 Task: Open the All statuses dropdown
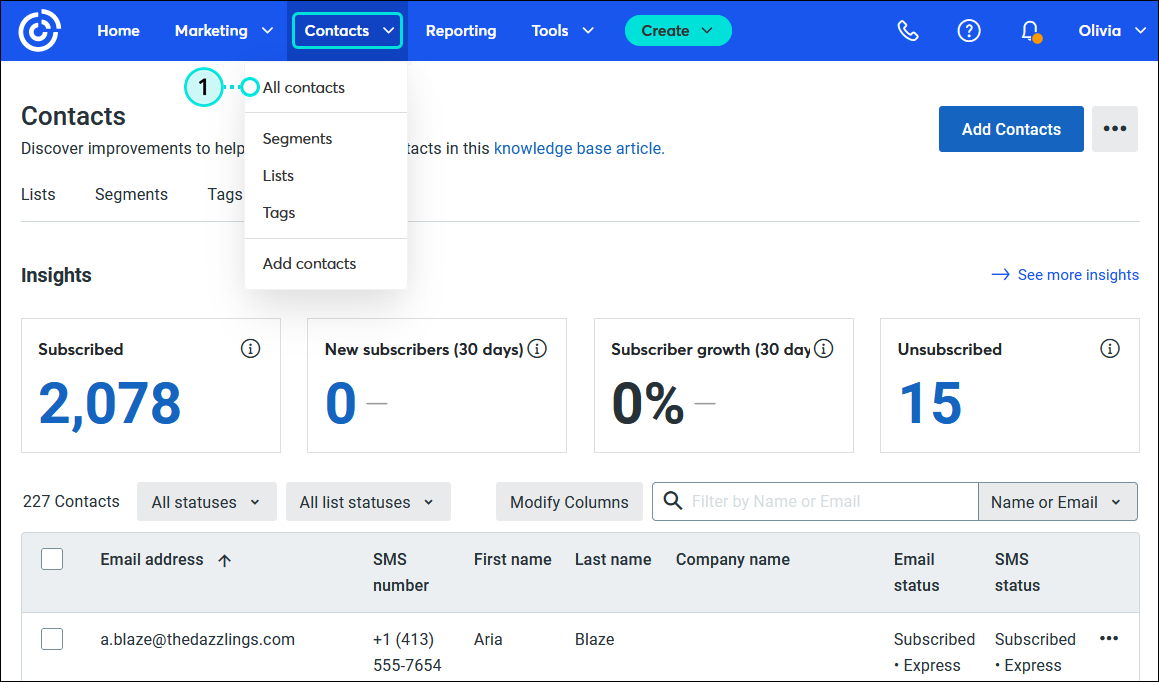(x=206, y=501)
